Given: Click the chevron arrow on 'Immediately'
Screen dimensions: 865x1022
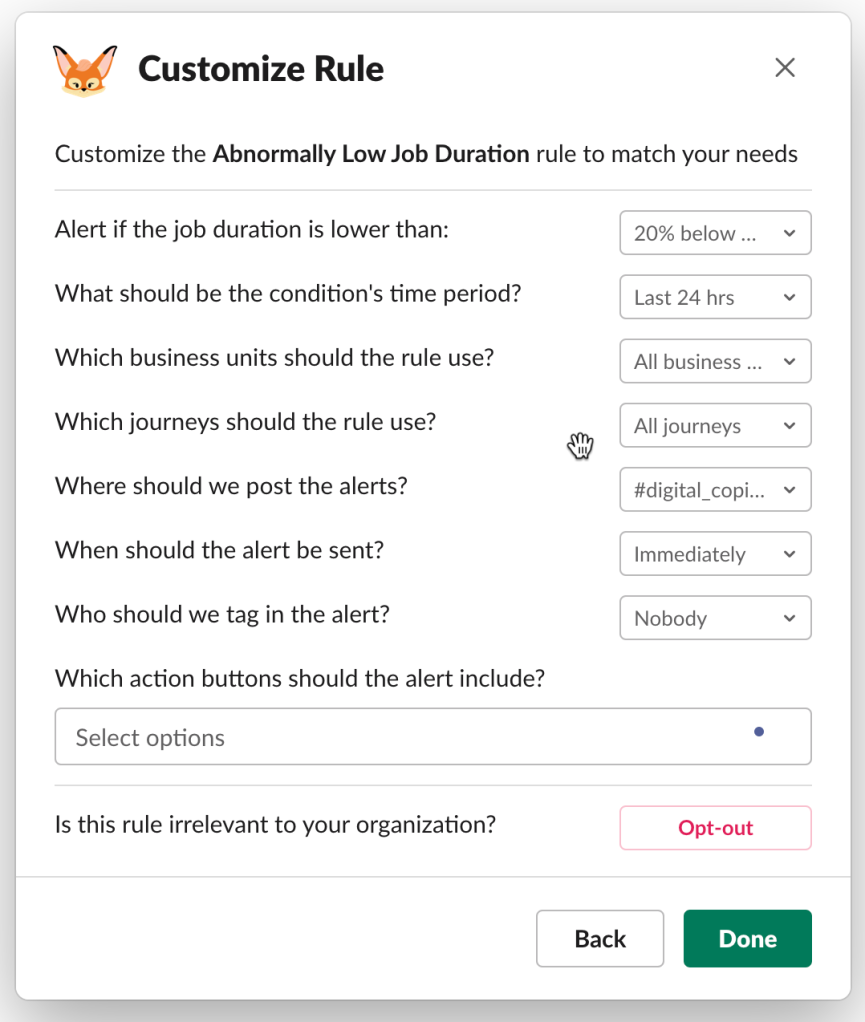Looking at the screenshot, I should click(x=789, y=554).
